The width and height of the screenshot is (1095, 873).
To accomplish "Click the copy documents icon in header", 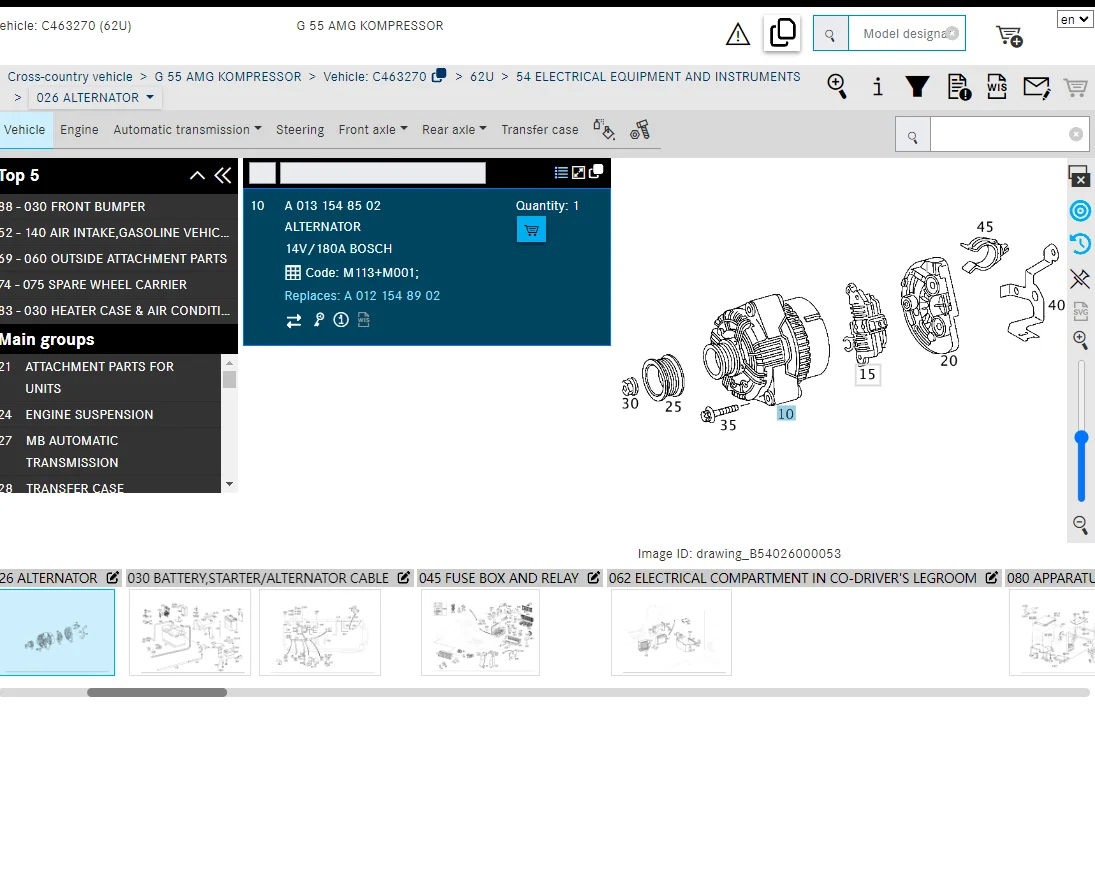I will click(x=782, y=33).
